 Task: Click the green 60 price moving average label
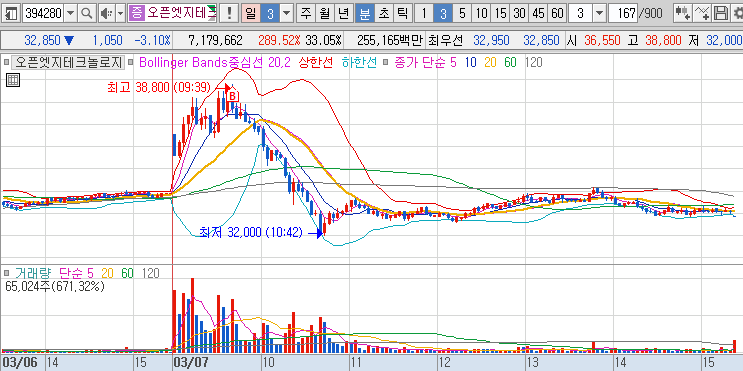510,62
